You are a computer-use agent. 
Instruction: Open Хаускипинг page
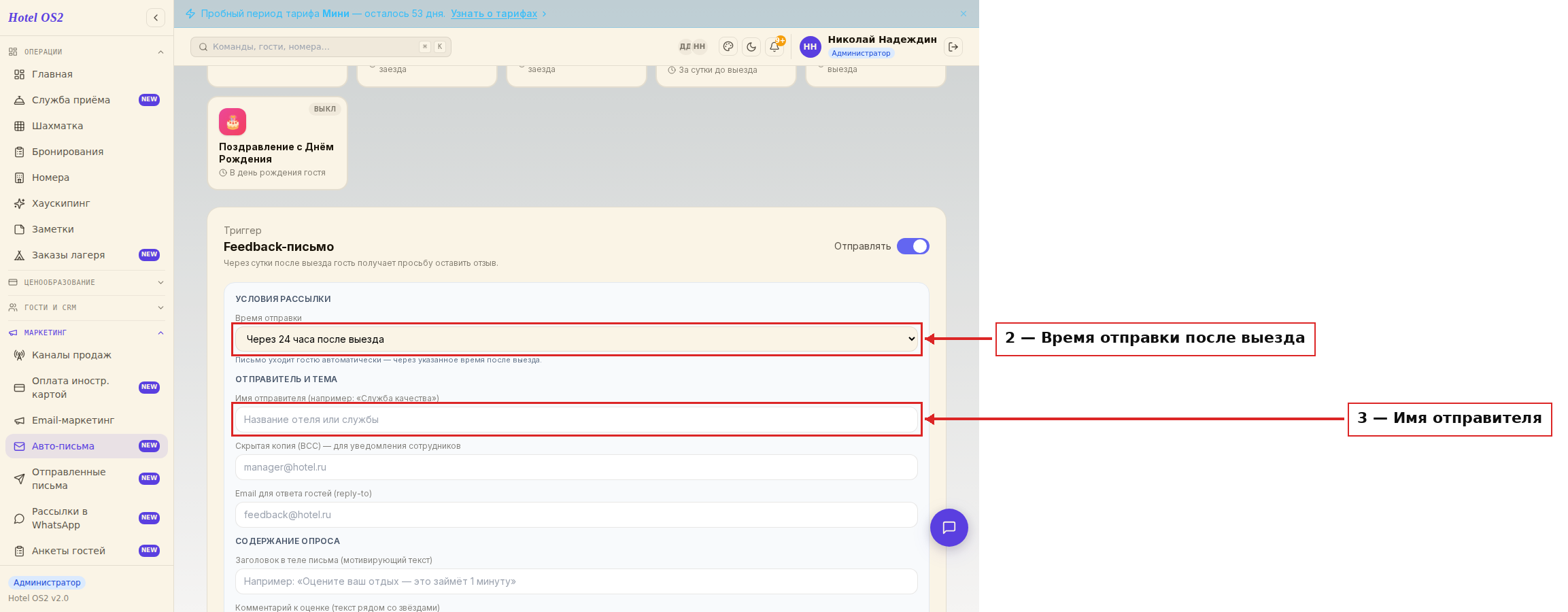[x=86, y=203]
